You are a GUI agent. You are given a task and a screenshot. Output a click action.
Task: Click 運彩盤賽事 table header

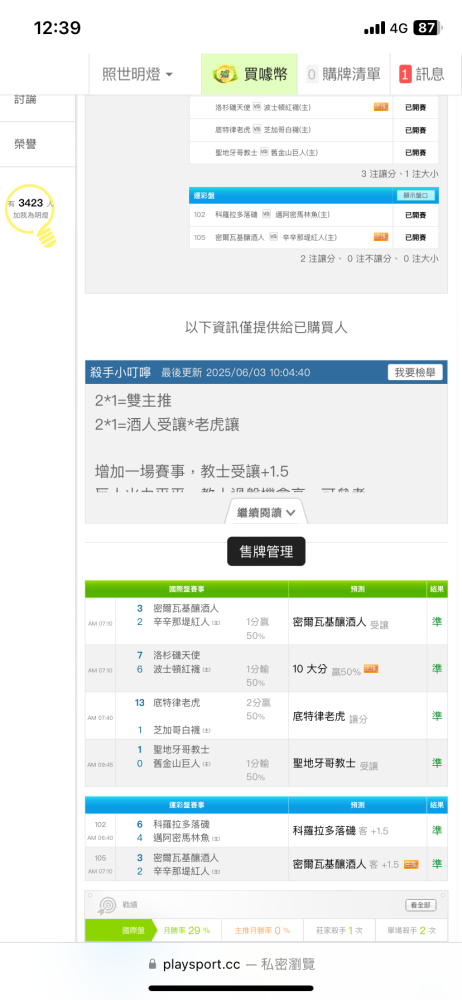click(186, 804)
